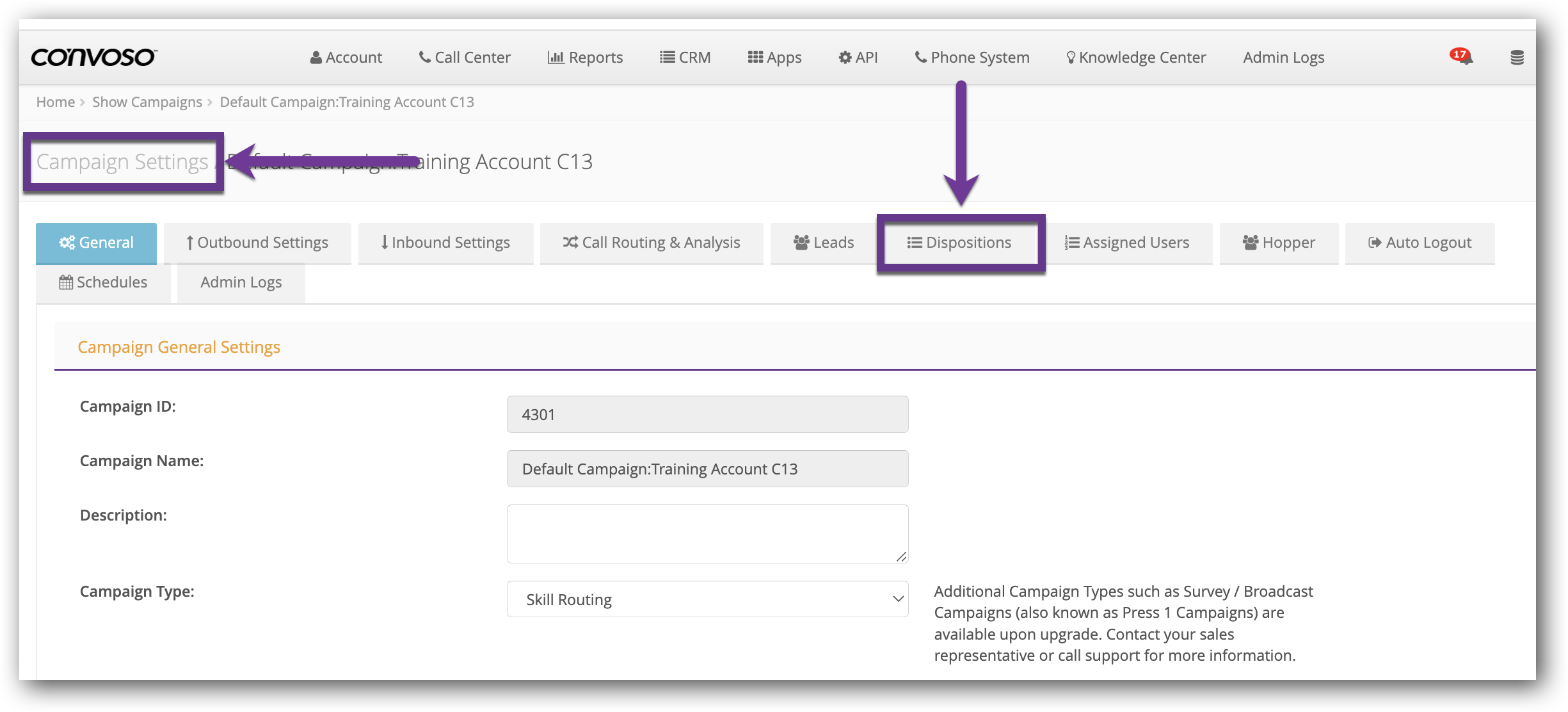The image size is (1568, 712).
Task: Open the Account menu
Action: [346, 58]
